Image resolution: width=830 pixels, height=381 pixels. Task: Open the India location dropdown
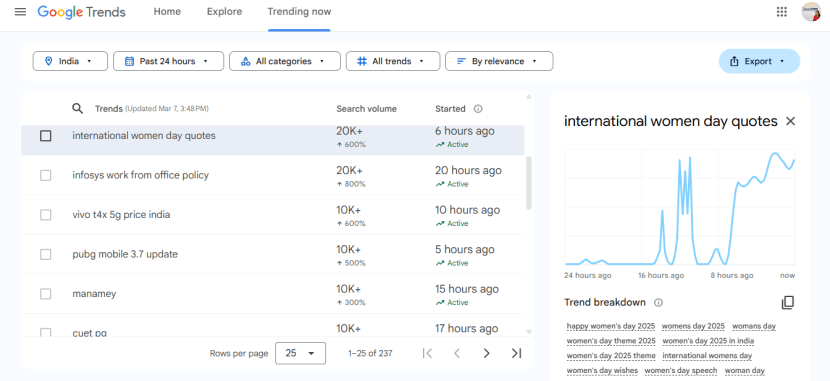pos(70,61)
